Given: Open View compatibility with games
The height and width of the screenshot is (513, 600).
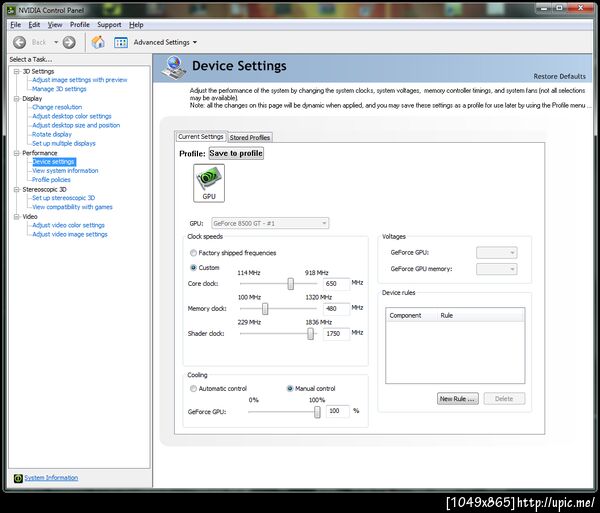Looking at the screenshot, I should point(72,207).
